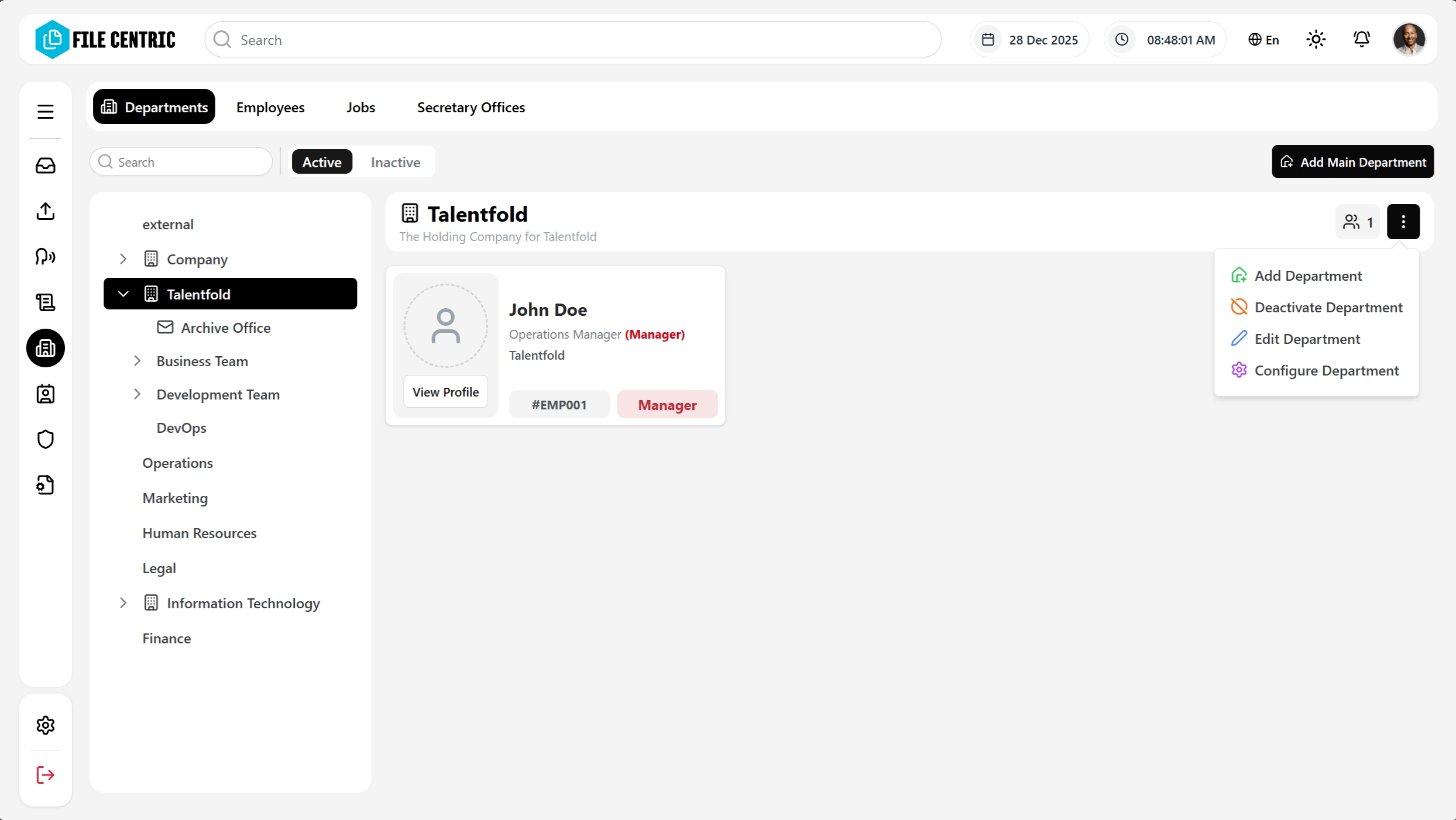The height and width of the screenshot is (820, 1456).
Task: Select the upload icon in the sidebar
Action: coord(45,211)
